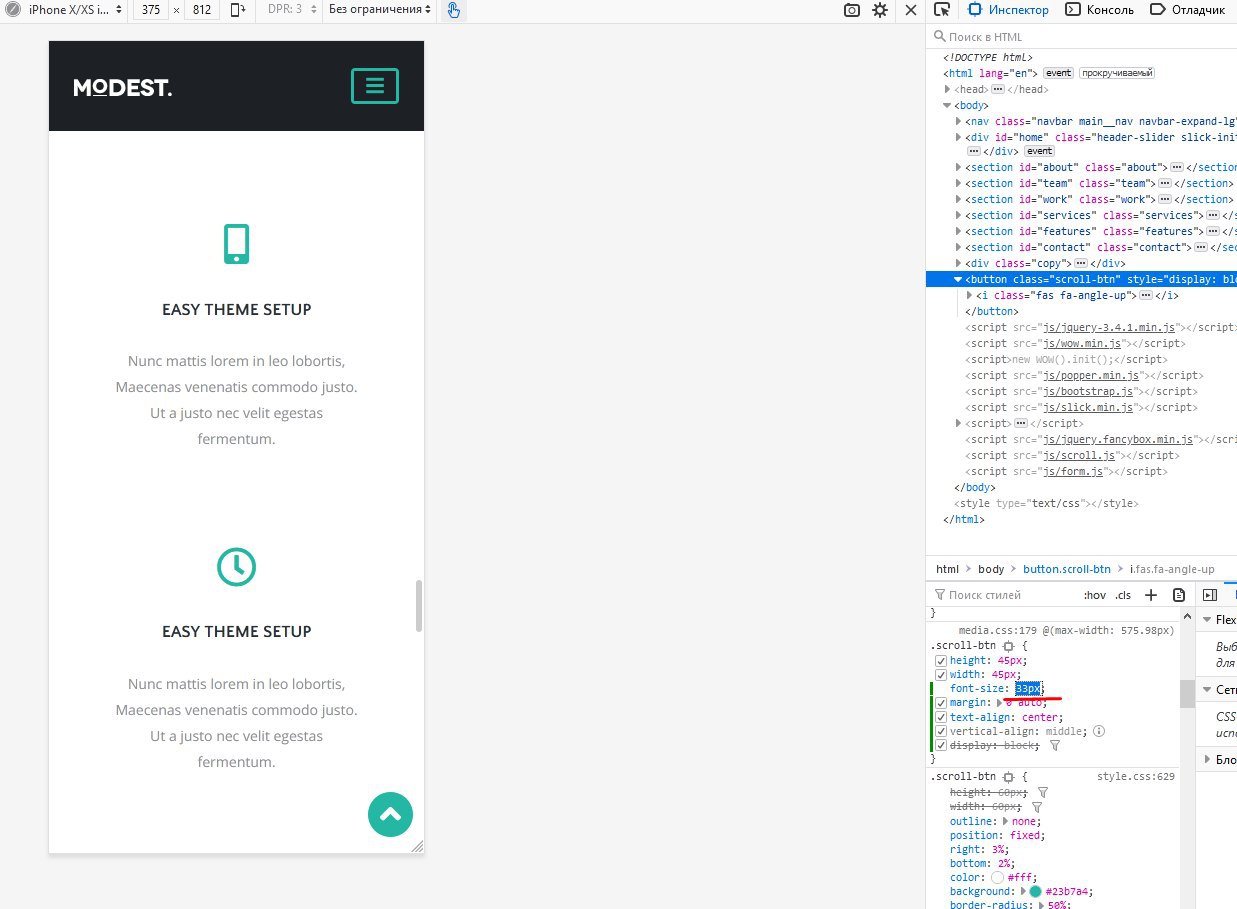Viewport: 1237px width, 909px height.
Task: Switch to the Консоль tab
Action: click(x=1099, y=10)
